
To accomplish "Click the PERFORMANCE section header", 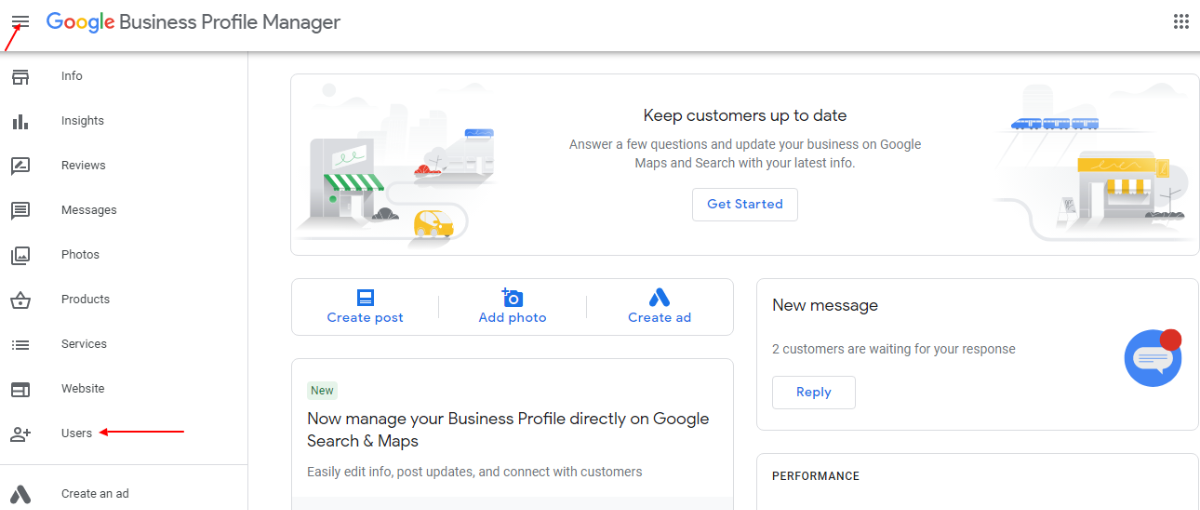I will 816,476.
